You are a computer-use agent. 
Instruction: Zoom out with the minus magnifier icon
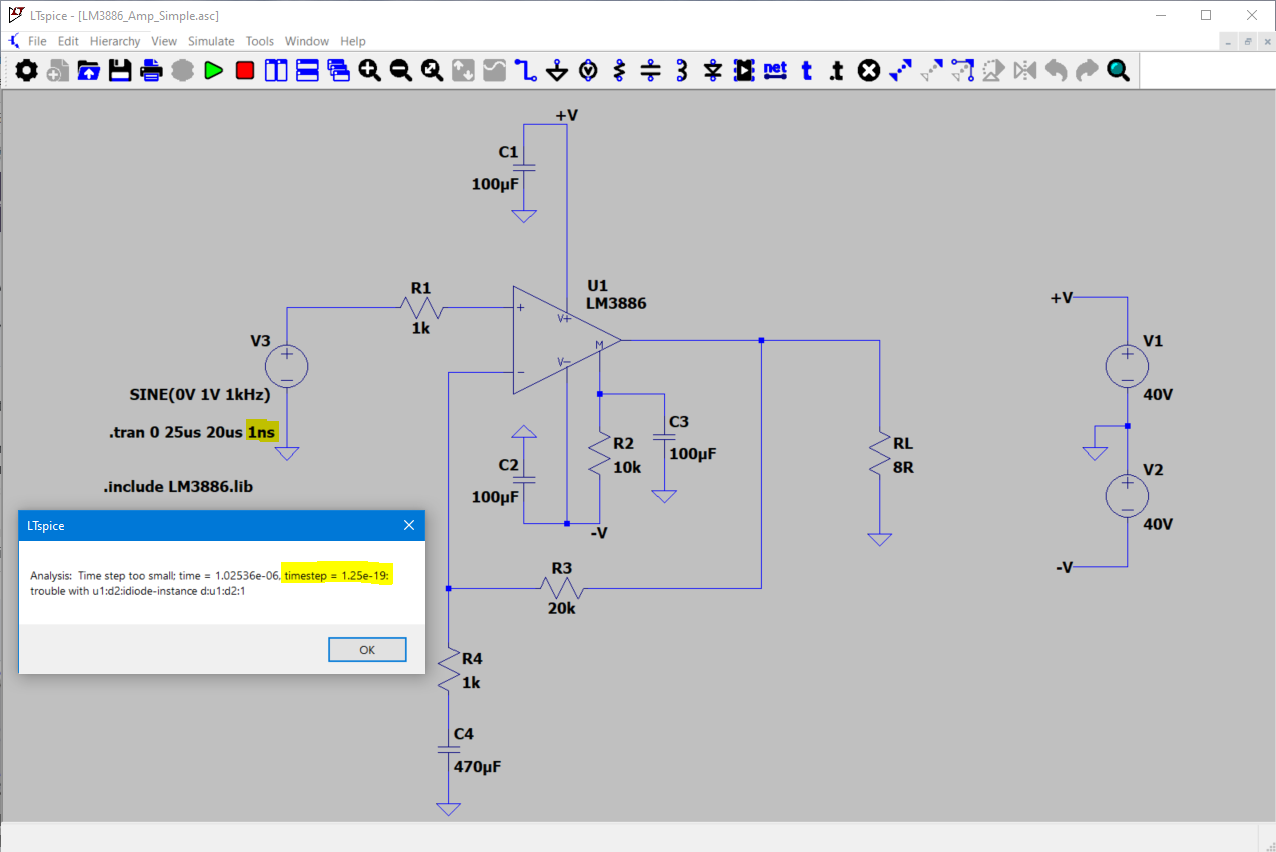click(x=400, y=70)
